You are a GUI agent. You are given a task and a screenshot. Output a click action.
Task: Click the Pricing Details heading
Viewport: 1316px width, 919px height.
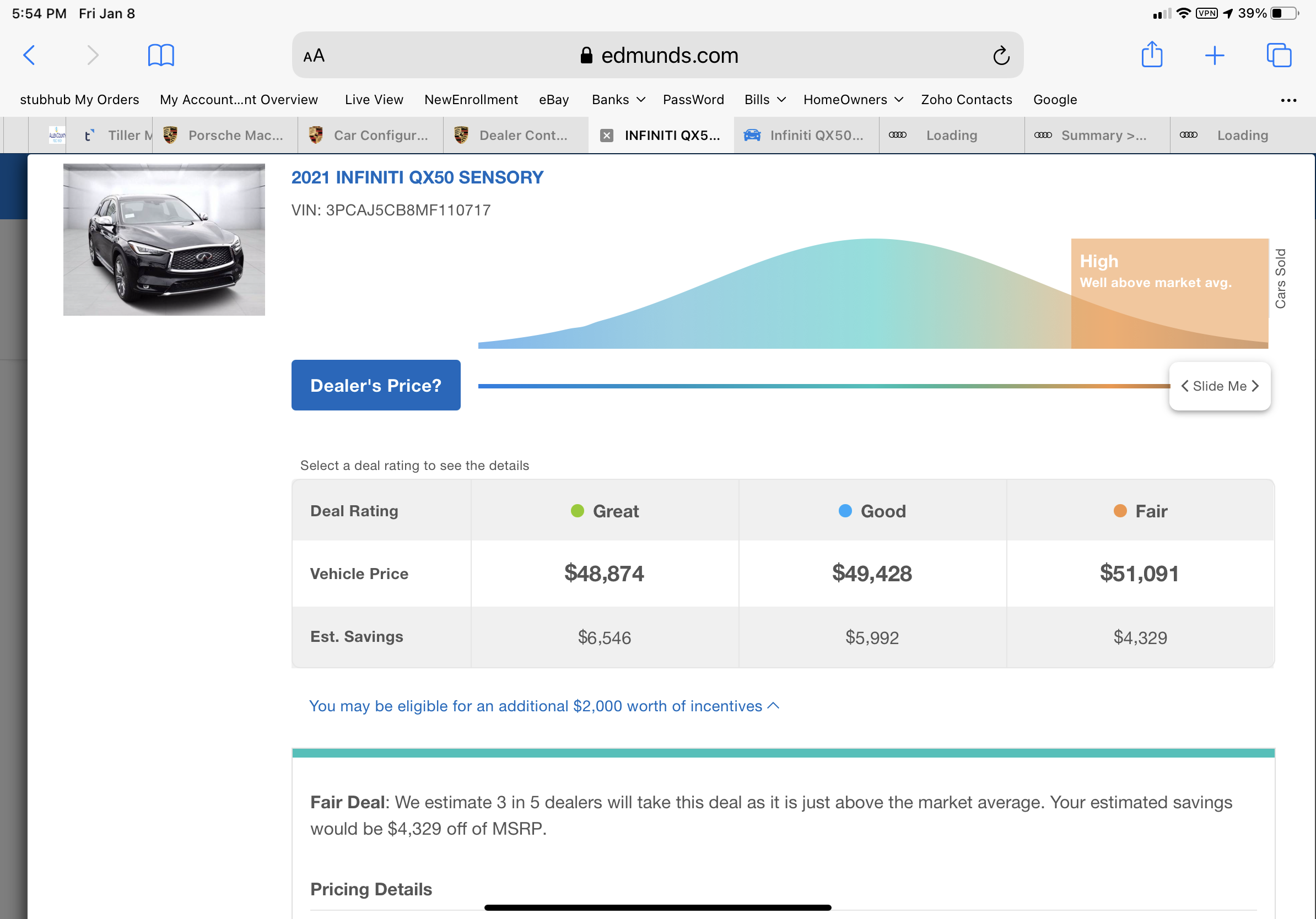(x=371, y=889)
